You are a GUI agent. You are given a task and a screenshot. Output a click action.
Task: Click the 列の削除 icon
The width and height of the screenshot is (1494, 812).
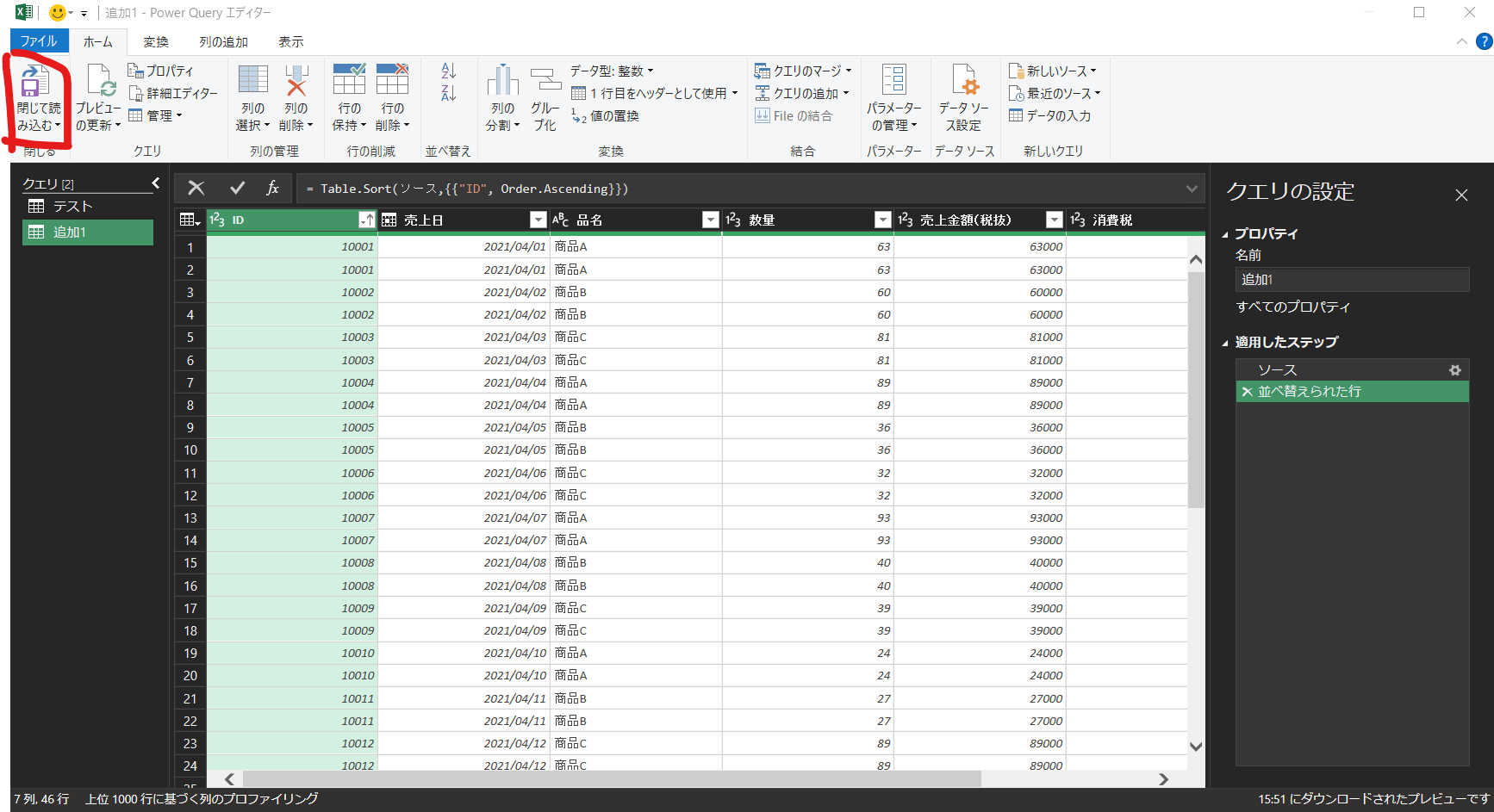click(296, 80)
